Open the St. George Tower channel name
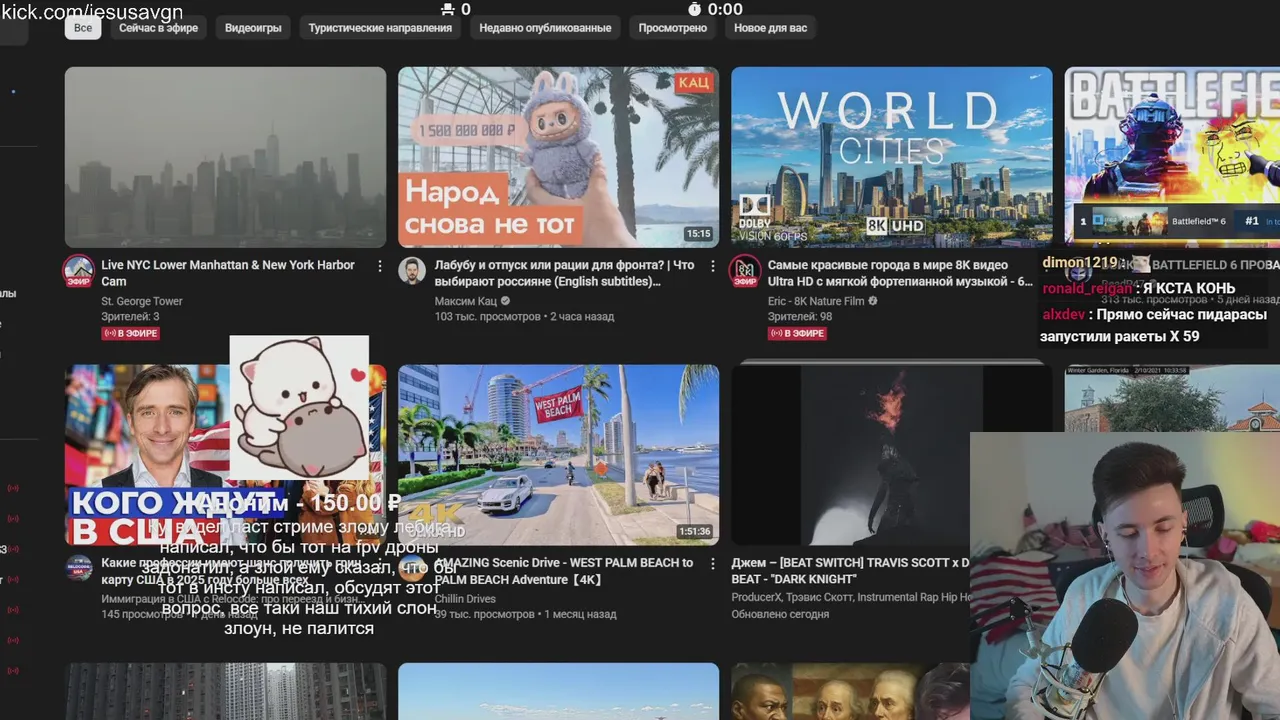This screenshot has height=720, width=1280. (x=142, y=301)
